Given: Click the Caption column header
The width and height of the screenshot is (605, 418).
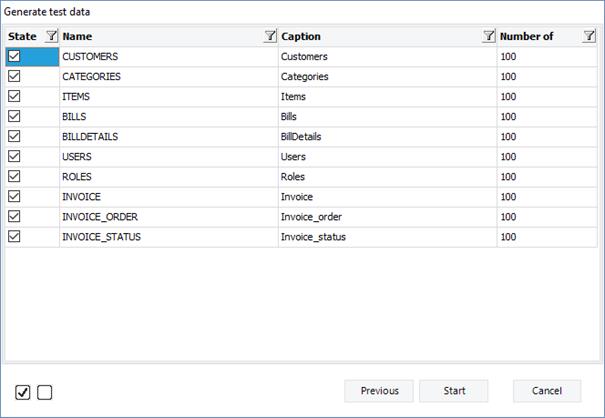Looking at the screenshot, I should [387, 36].
